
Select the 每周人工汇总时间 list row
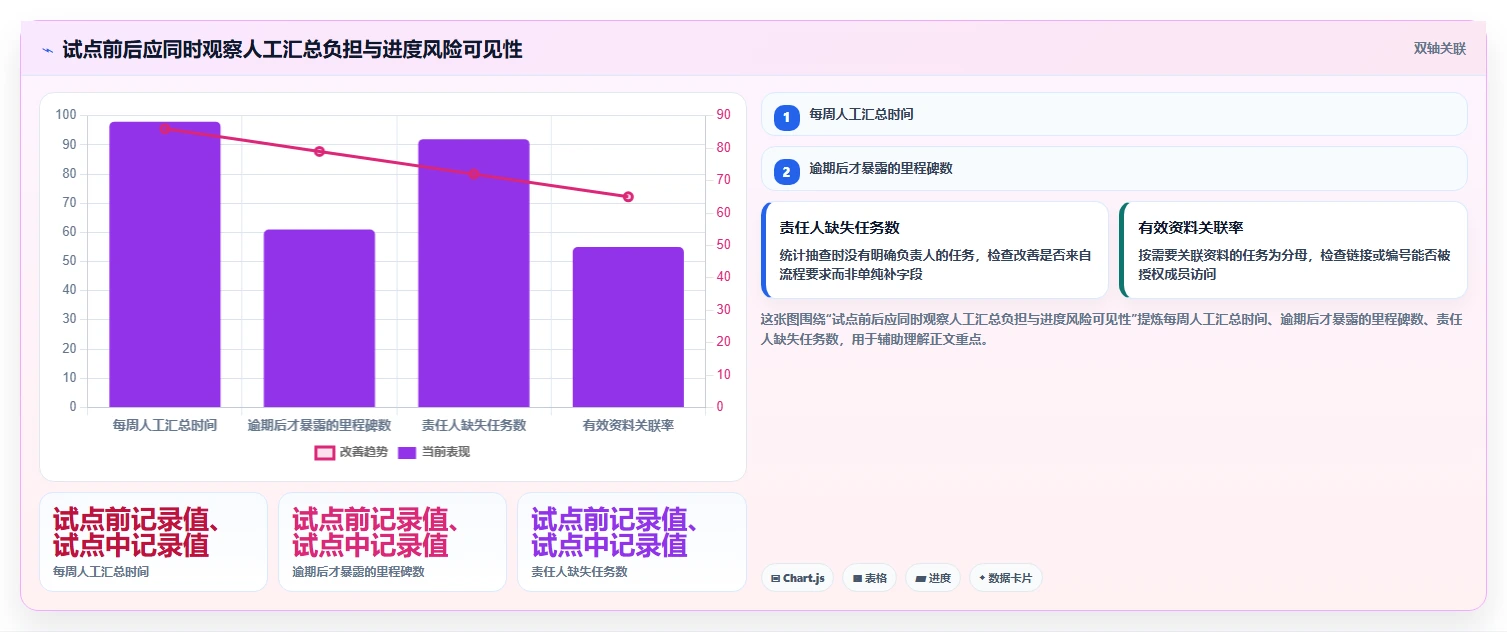point(1114,114)
